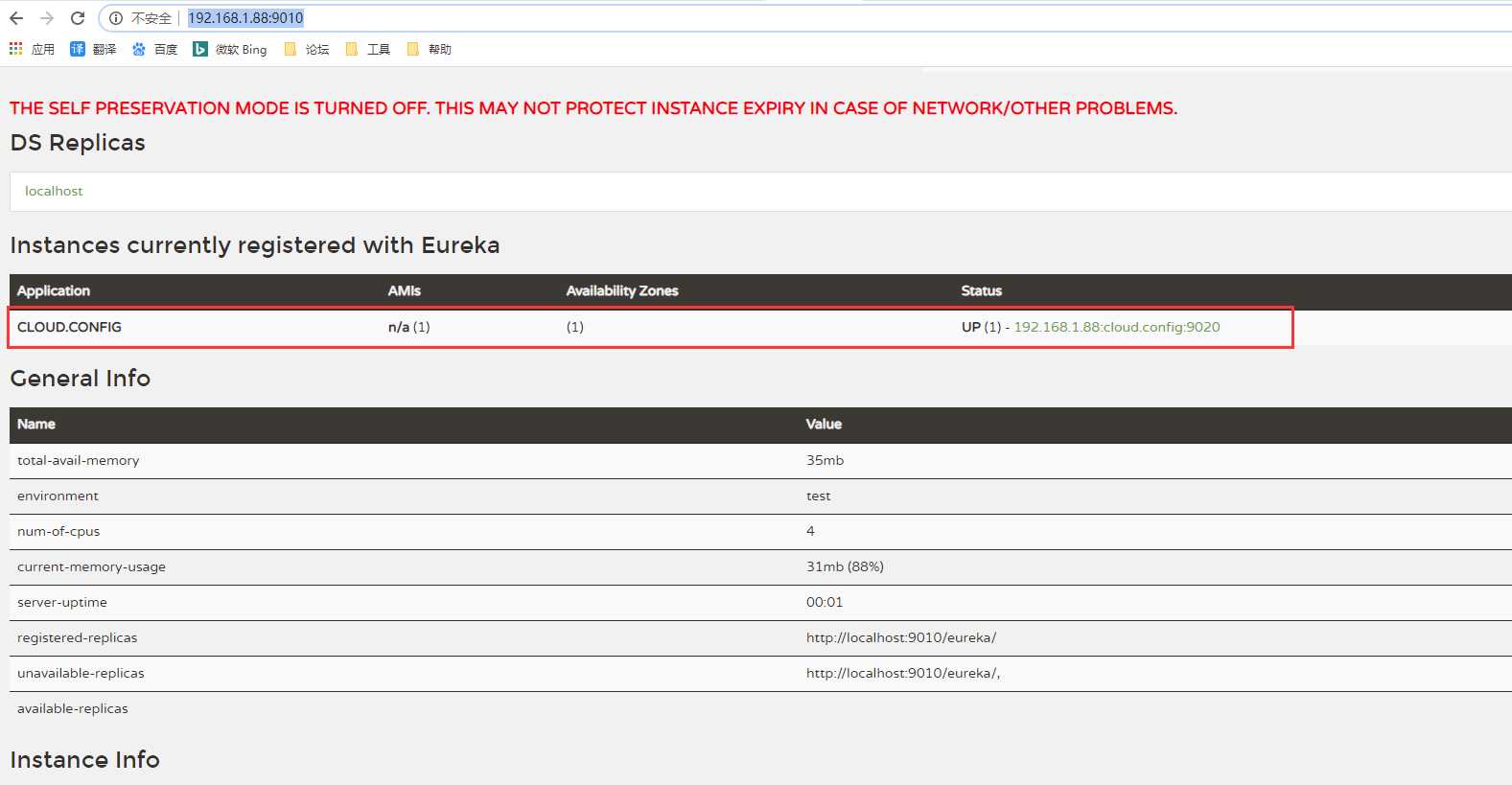Select the self preservation warning text

click(593, 108)
